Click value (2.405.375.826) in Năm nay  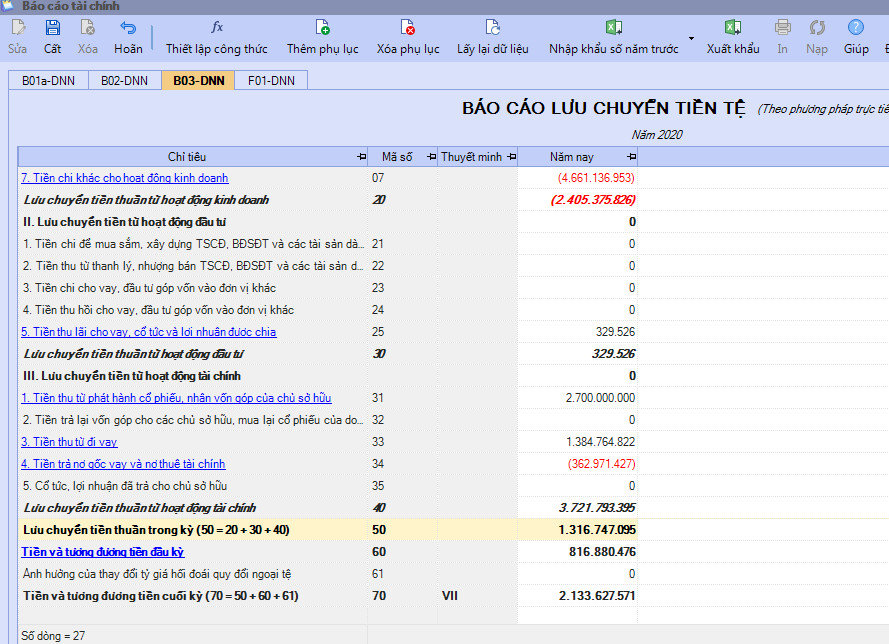click(x=593, y=200)
